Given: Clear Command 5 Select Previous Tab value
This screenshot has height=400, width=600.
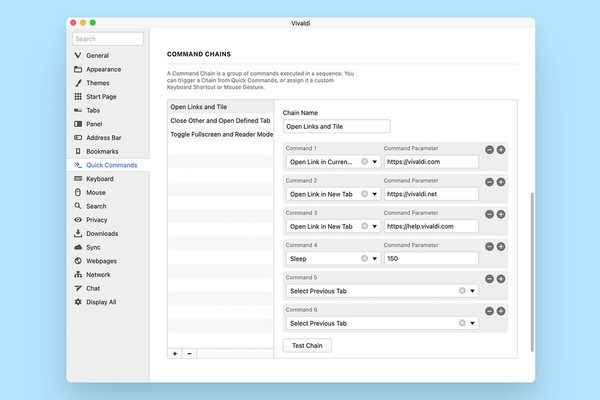Looking at the screenshot, I should click(x=462, y=291).
